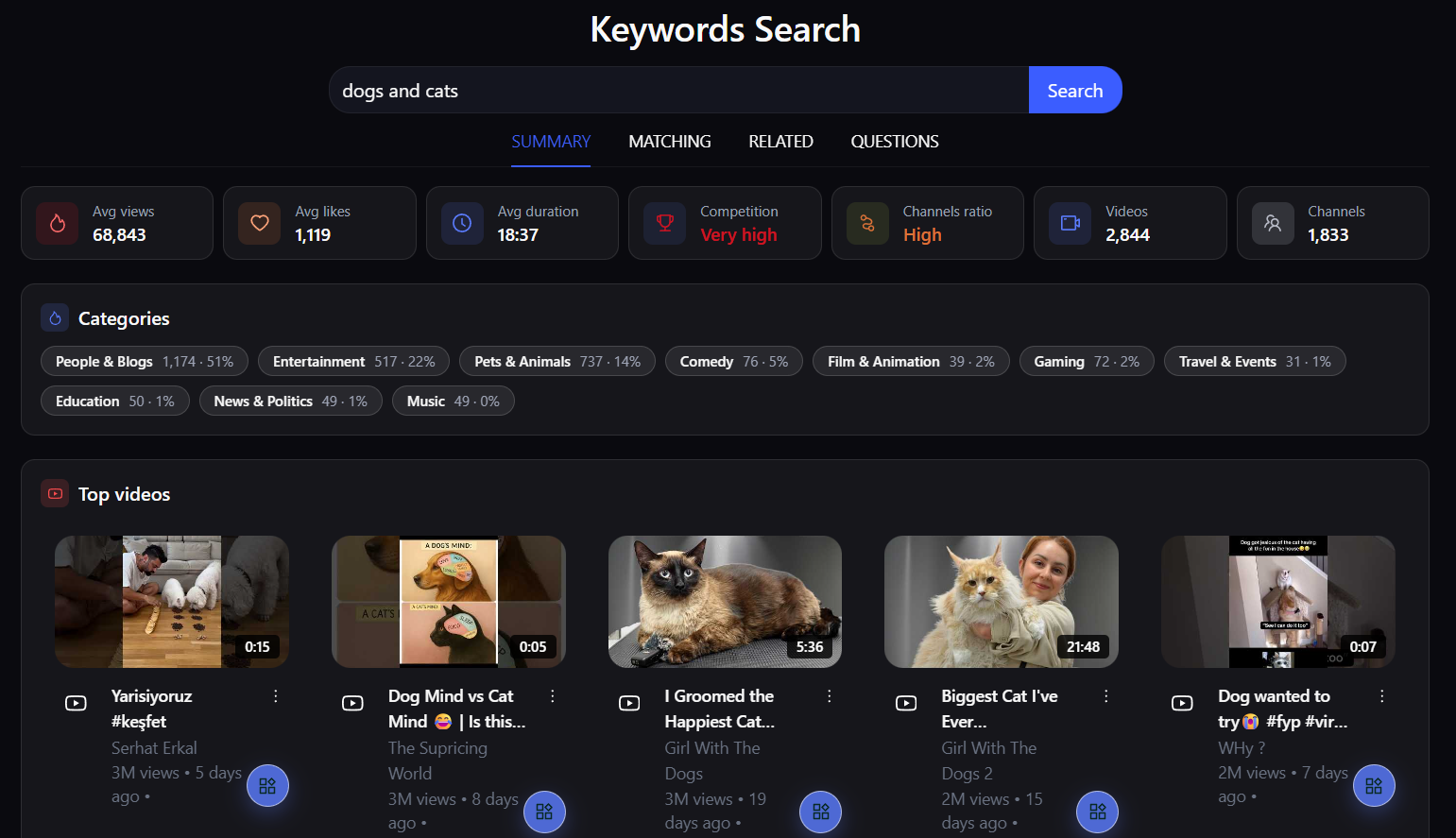Click the keyword search input field
The image size is (1456, 838).
[678, 91]
